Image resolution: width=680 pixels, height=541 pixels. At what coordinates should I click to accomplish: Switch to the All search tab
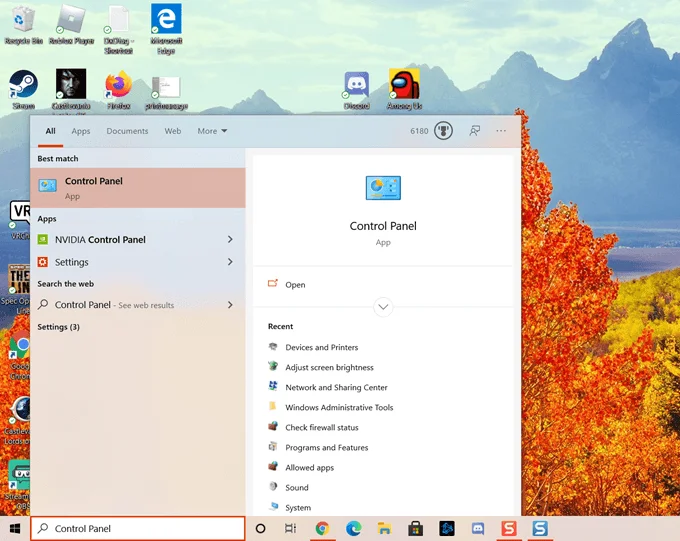tap(50, 131)
